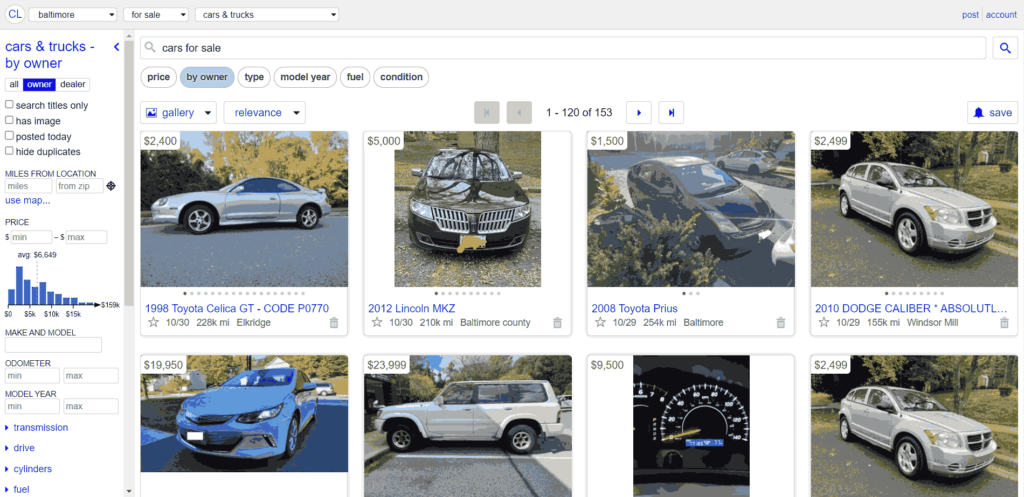Focus the cars for sale search field
This screenshot has height=497, width=1024.
(563, 48)
